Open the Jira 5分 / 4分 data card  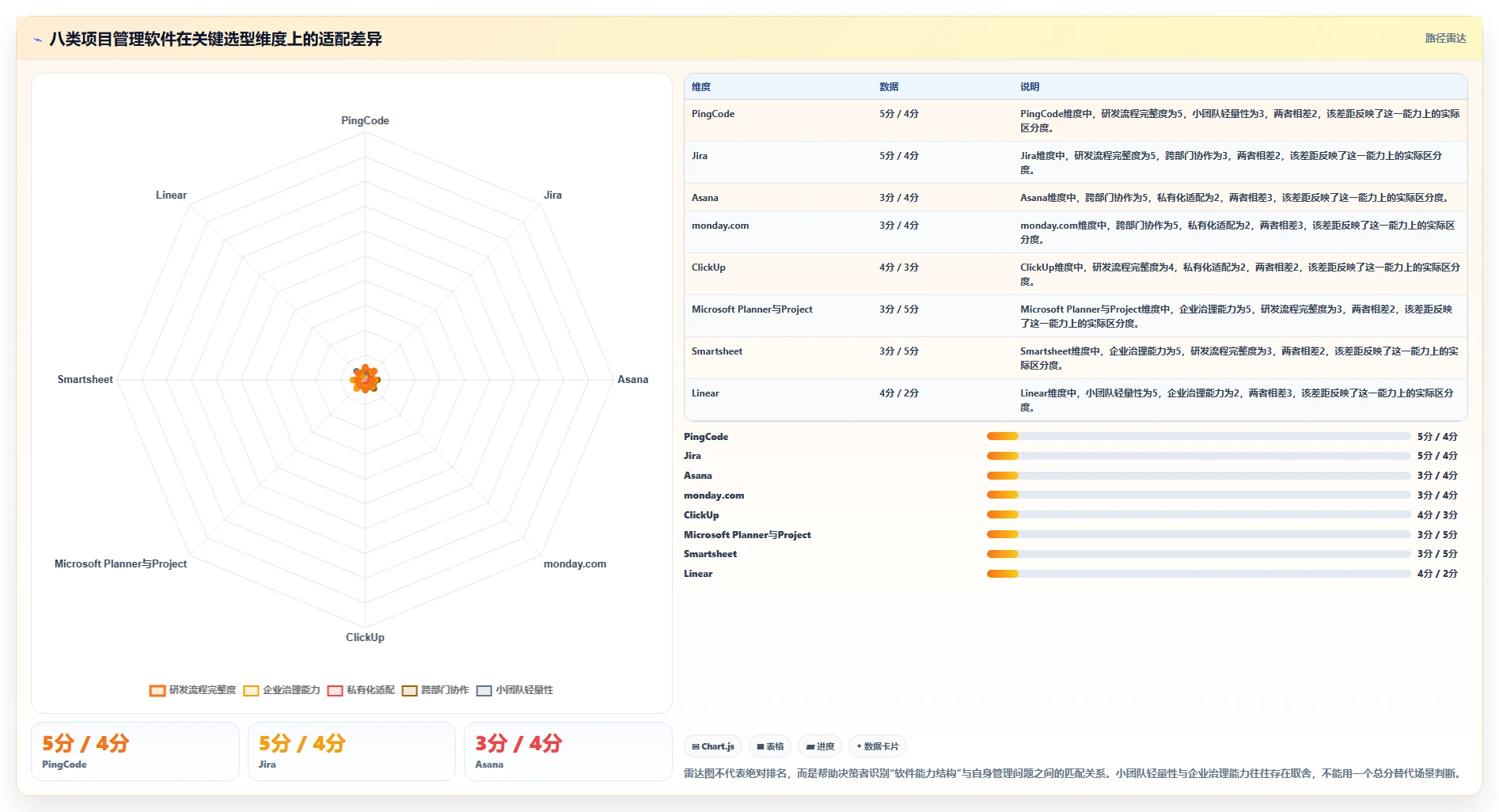pyautogui.click(x=351, y=751)
